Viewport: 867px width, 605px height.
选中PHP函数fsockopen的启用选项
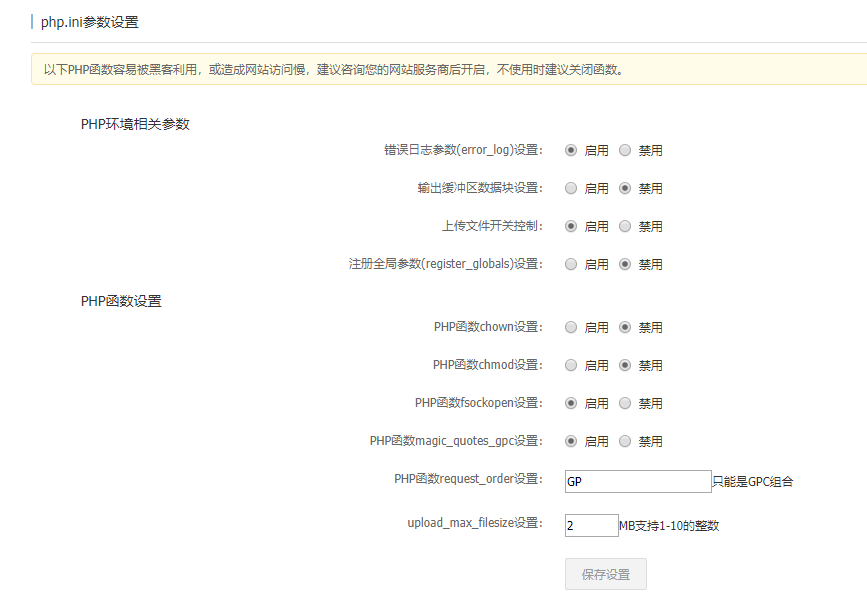click(x=571, y=403)
